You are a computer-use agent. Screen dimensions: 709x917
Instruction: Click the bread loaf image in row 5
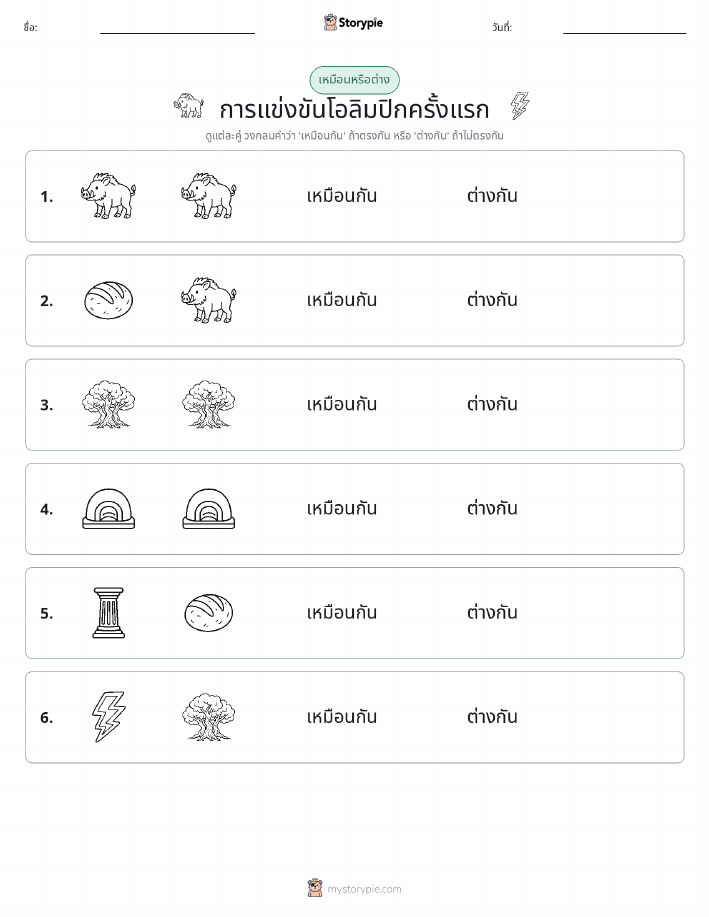209,613
